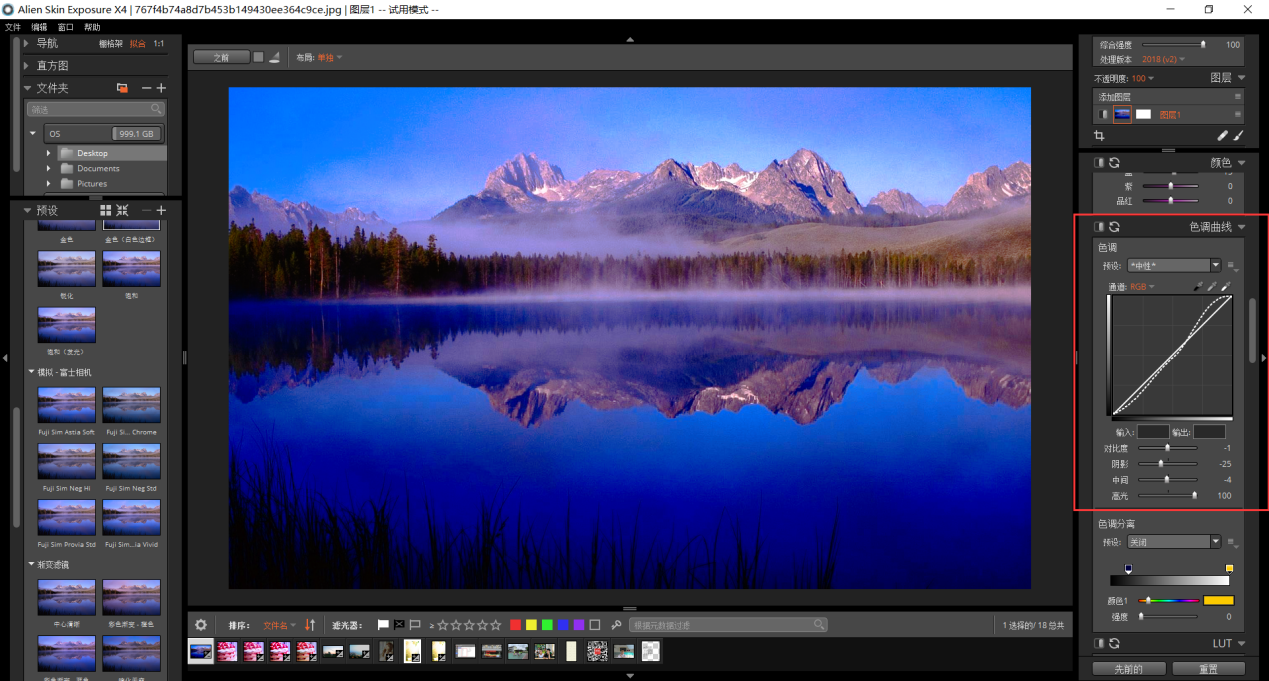
Task: Expand the 直方图 panel
Action: [x=27, y=65]
